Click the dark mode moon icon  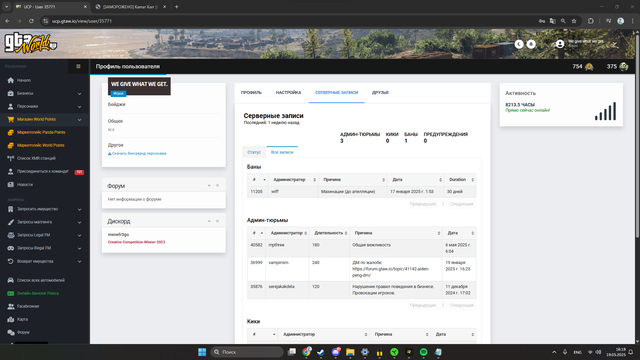(x=519, y=44)
